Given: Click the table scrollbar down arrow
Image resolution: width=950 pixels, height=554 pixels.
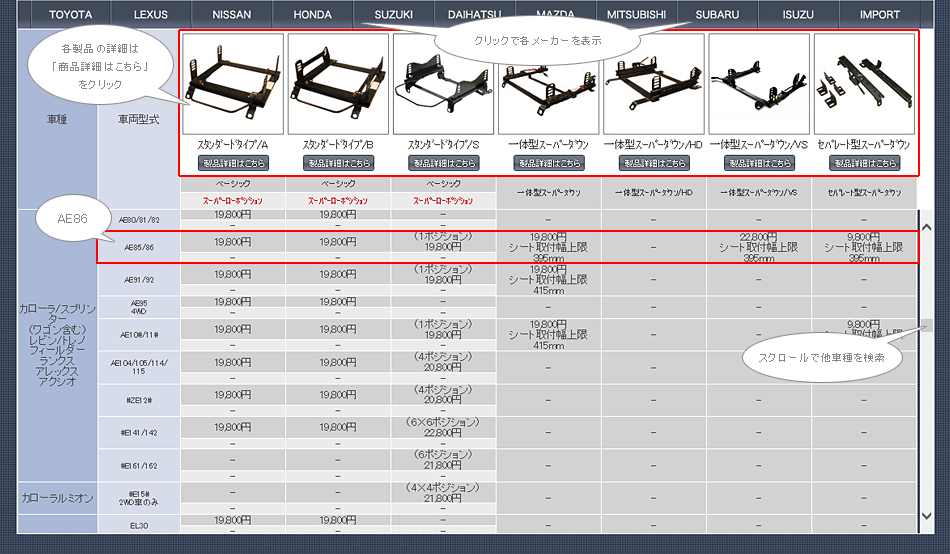Looking at the screenshot, I should (926, 516).
